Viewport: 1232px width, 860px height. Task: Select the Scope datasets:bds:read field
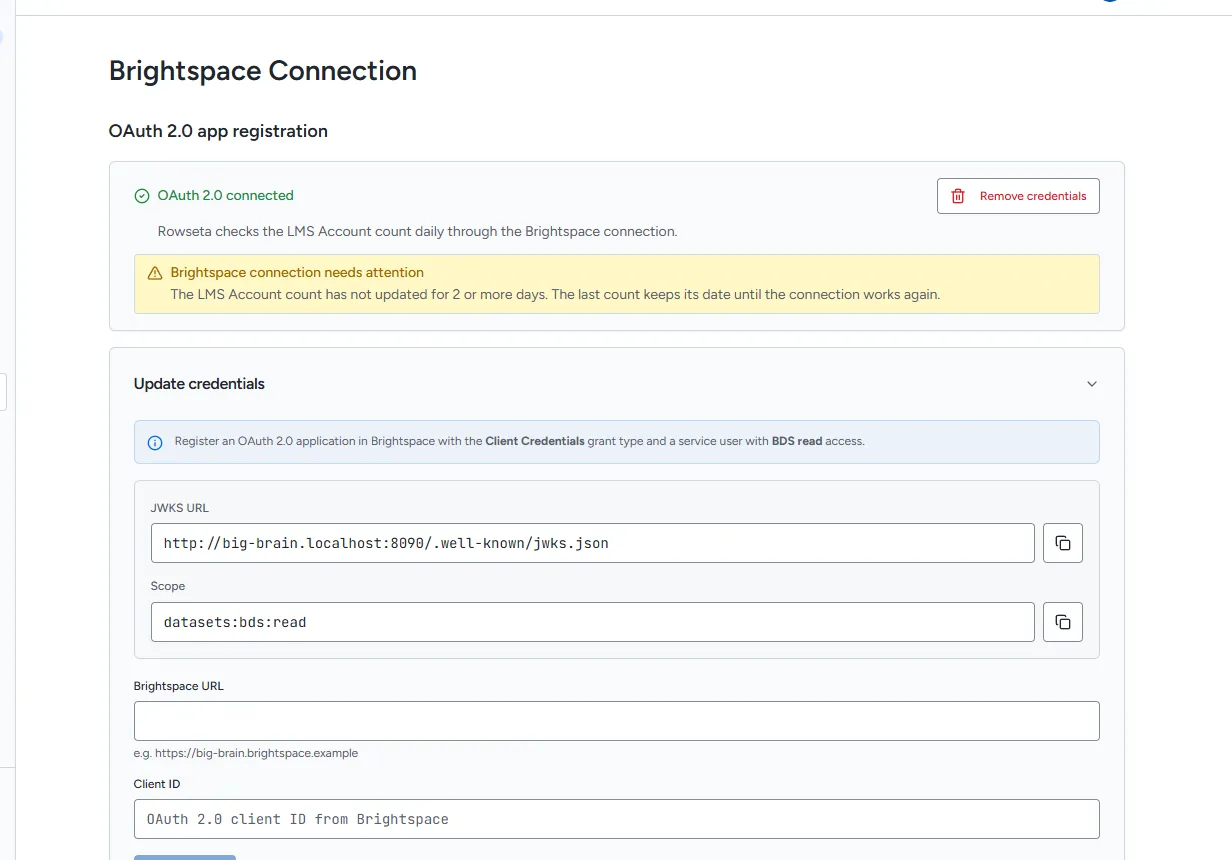pos(593,622)
